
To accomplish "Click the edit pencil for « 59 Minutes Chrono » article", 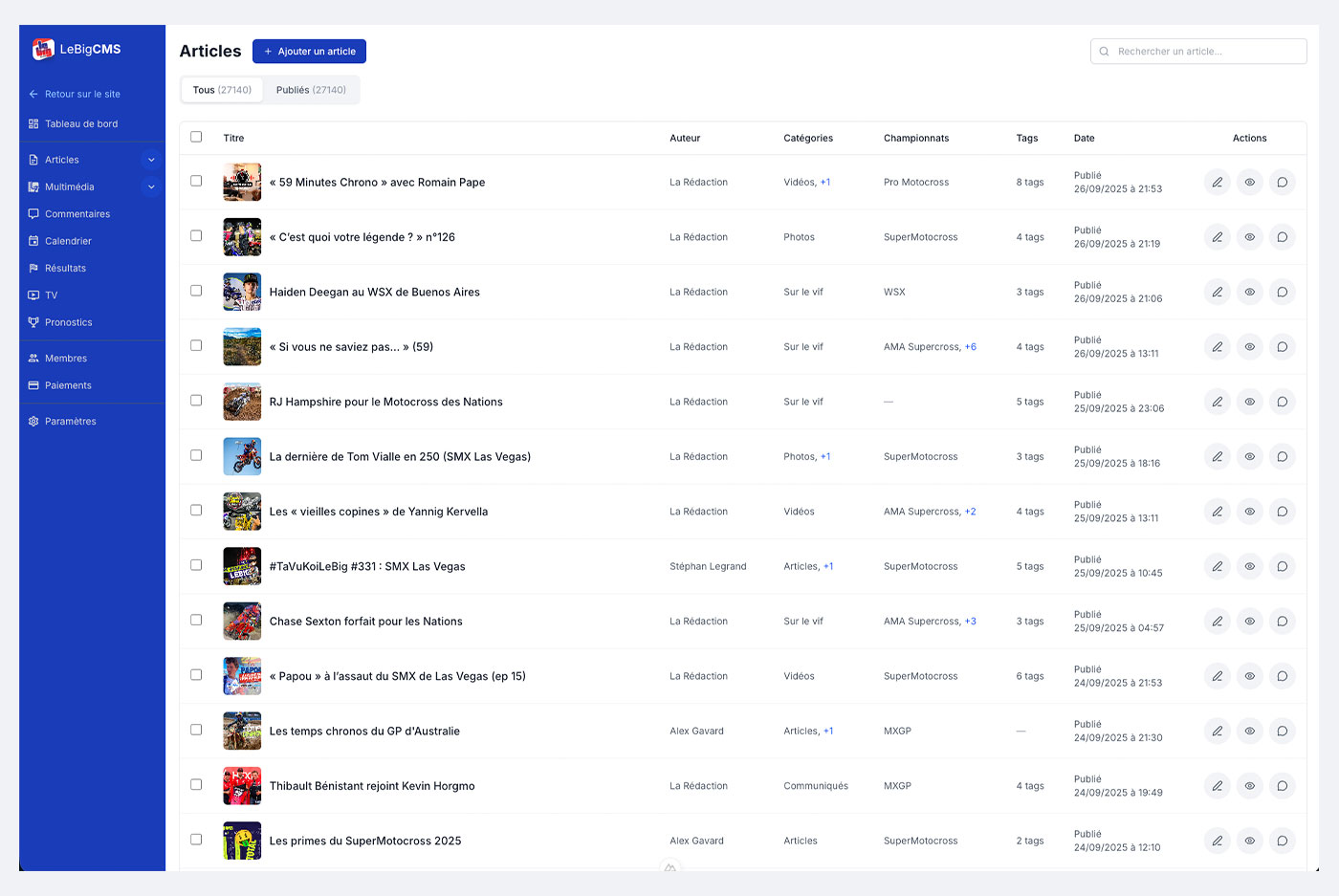I will pos(1217,182).
